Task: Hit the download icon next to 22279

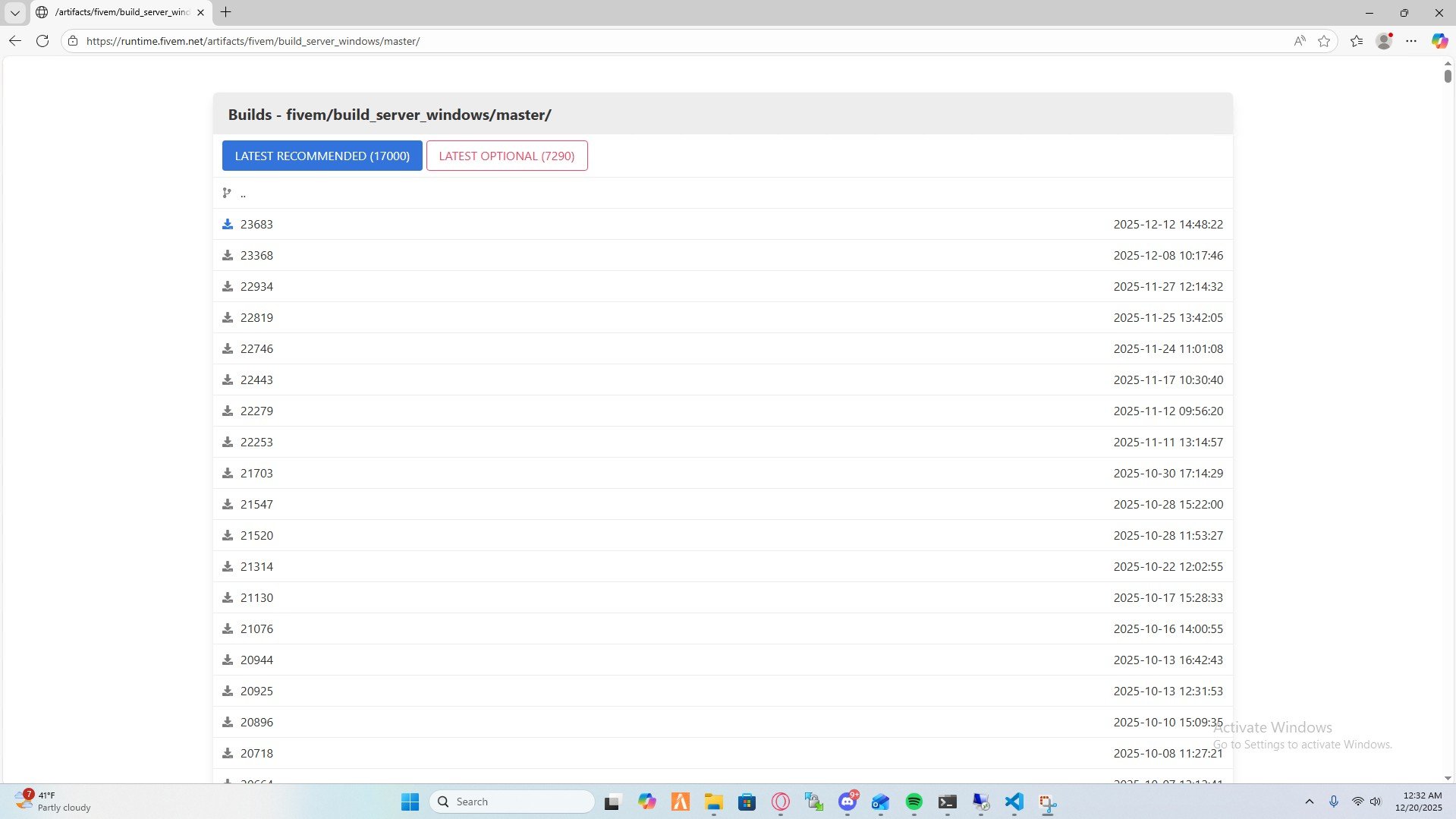Action: tap(227, 411)
